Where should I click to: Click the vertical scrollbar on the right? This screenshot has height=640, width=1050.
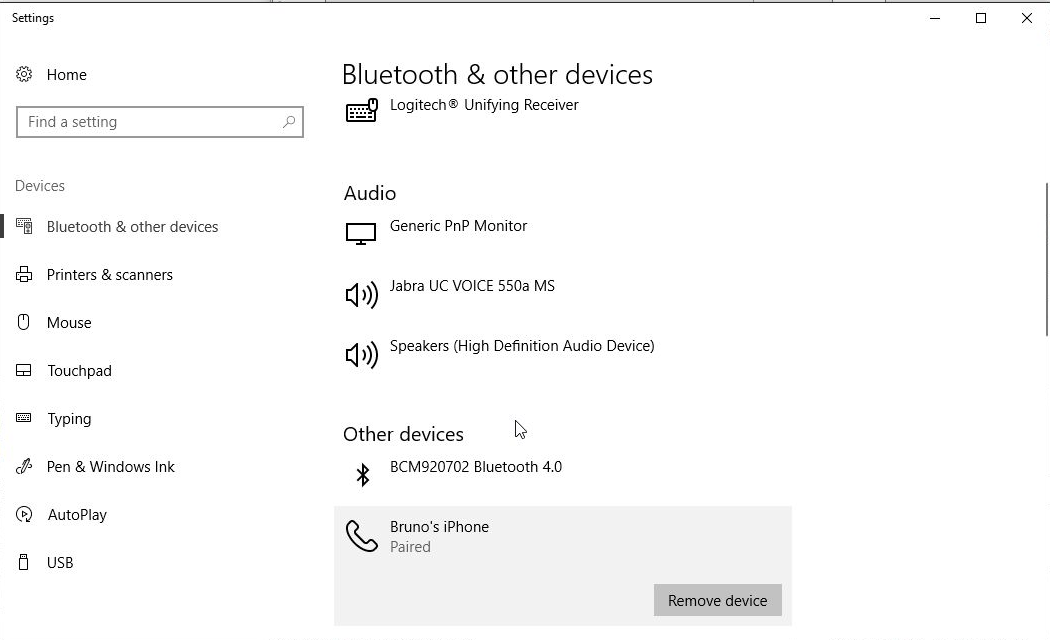coord(1046,260)
